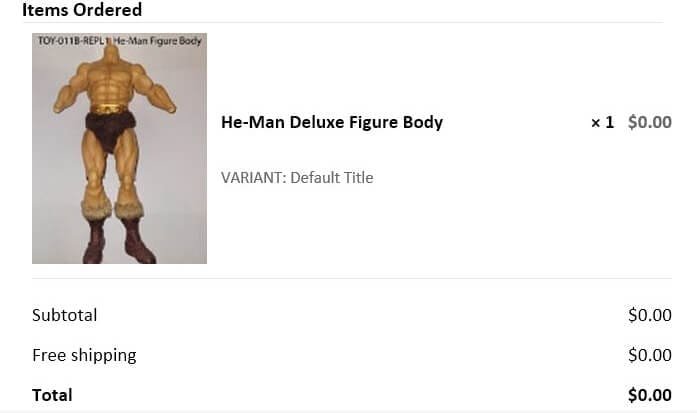Click the Free shipping amount $0.00

[x=649, y=355]
